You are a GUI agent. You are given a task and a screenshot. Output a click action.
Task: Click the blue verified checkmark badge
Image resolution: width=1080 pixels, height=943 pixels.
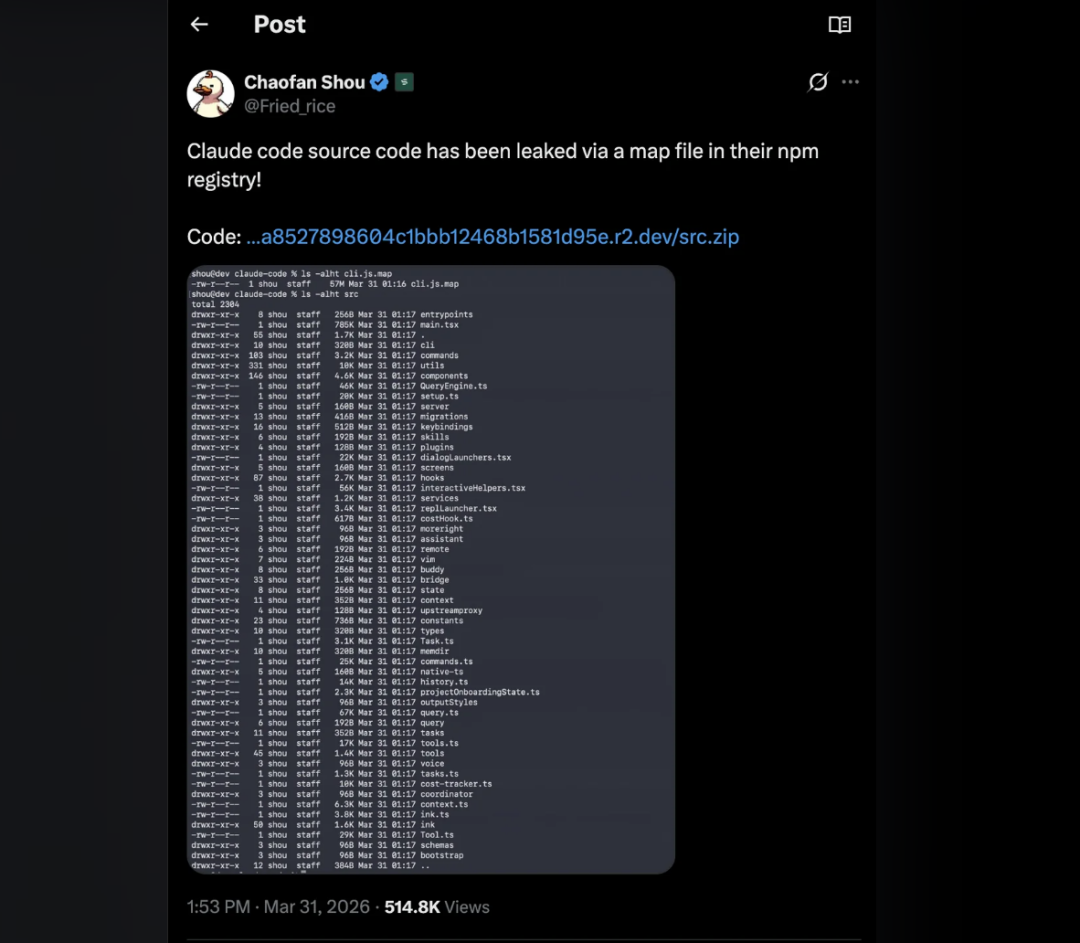click(x=379, y=82)
